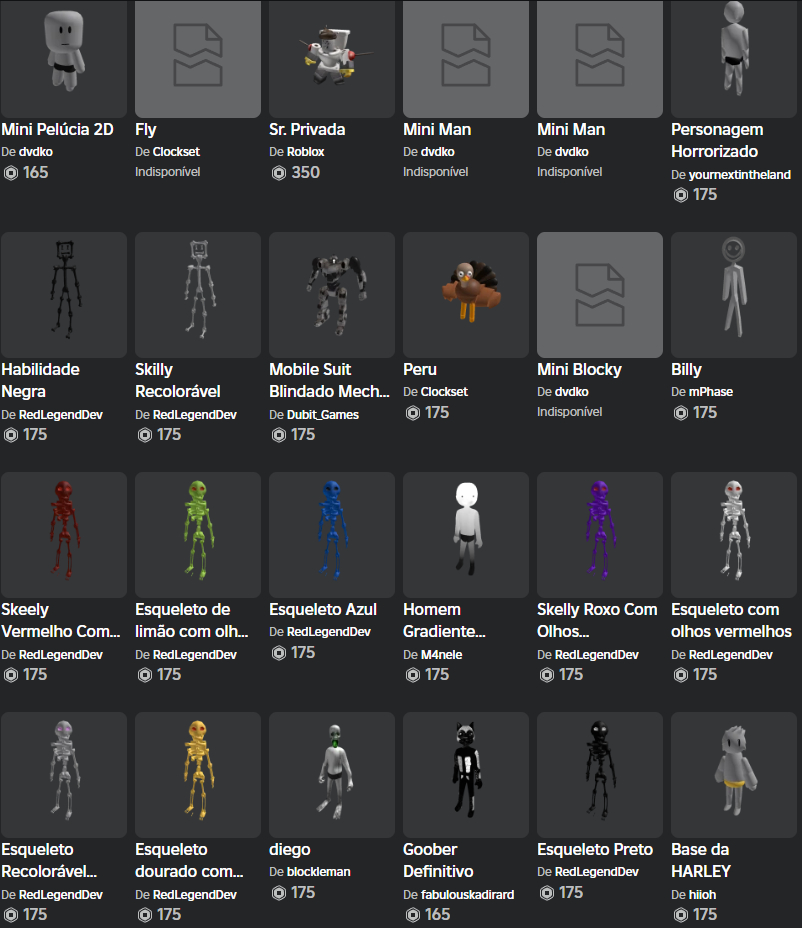Click the Robux icon under Peru
Screen dimensions: 802x928
pyautogui.click(x=413, y=413)
